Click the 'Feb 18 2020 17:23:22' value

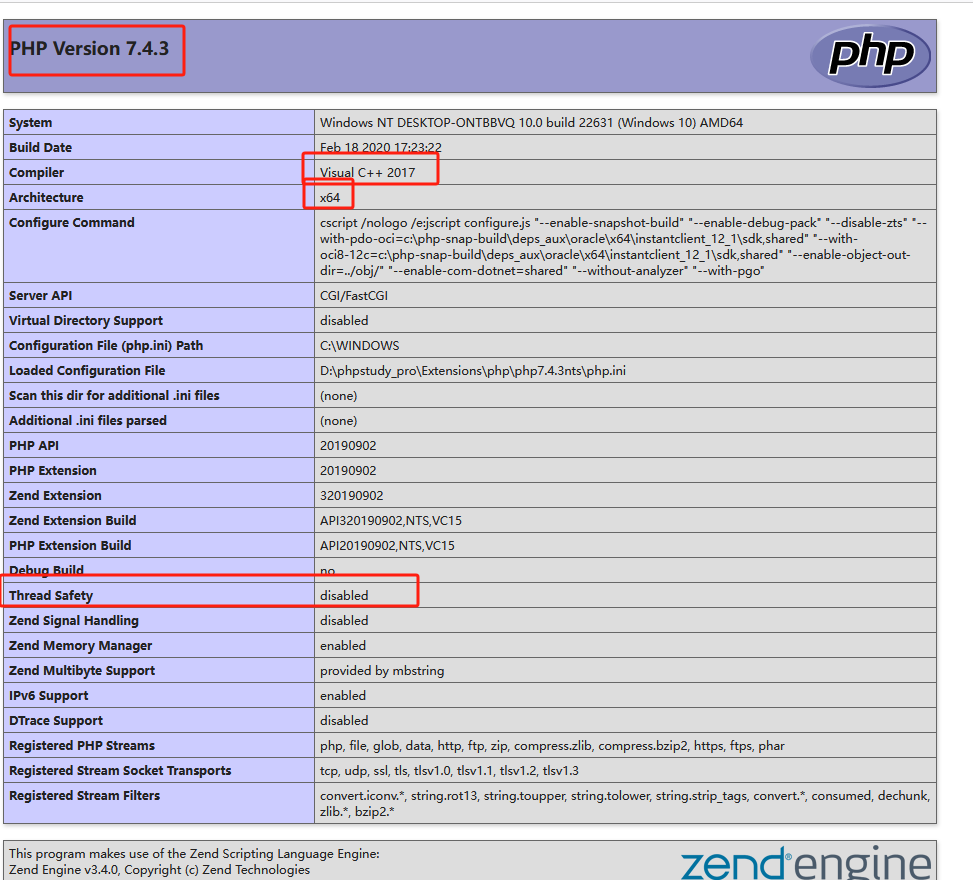(x=380, y=148)
